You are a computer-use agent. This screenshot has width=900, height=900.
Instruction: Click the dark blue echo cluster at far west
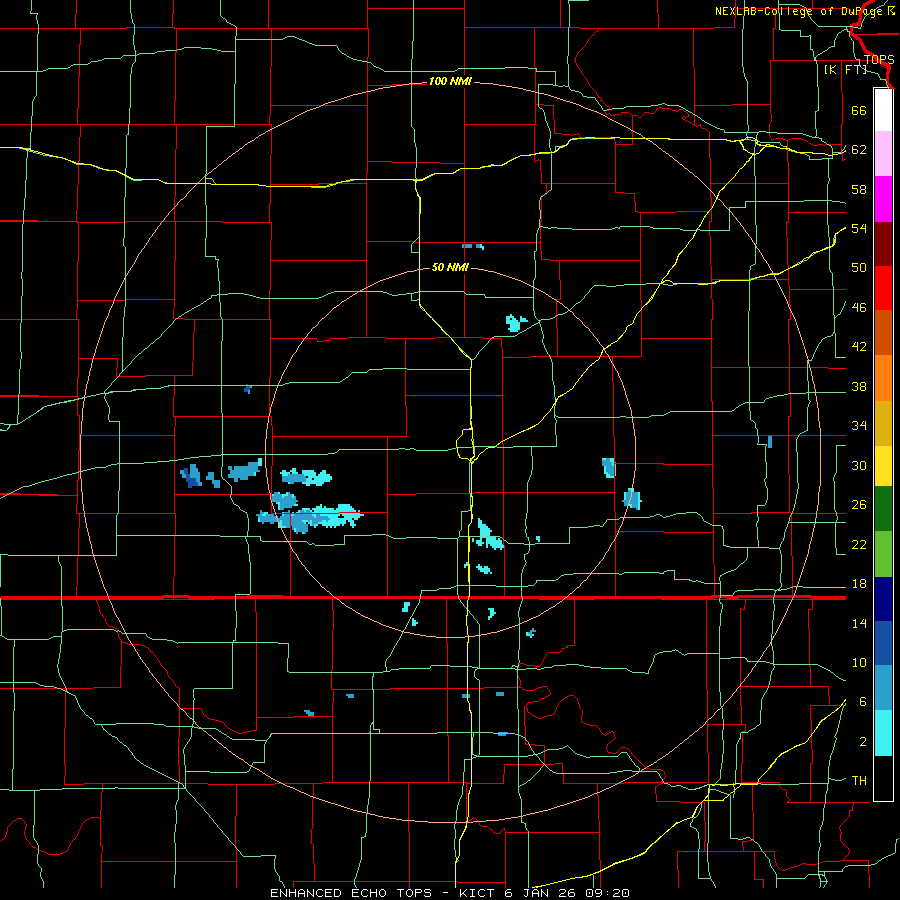click(191, 476)
